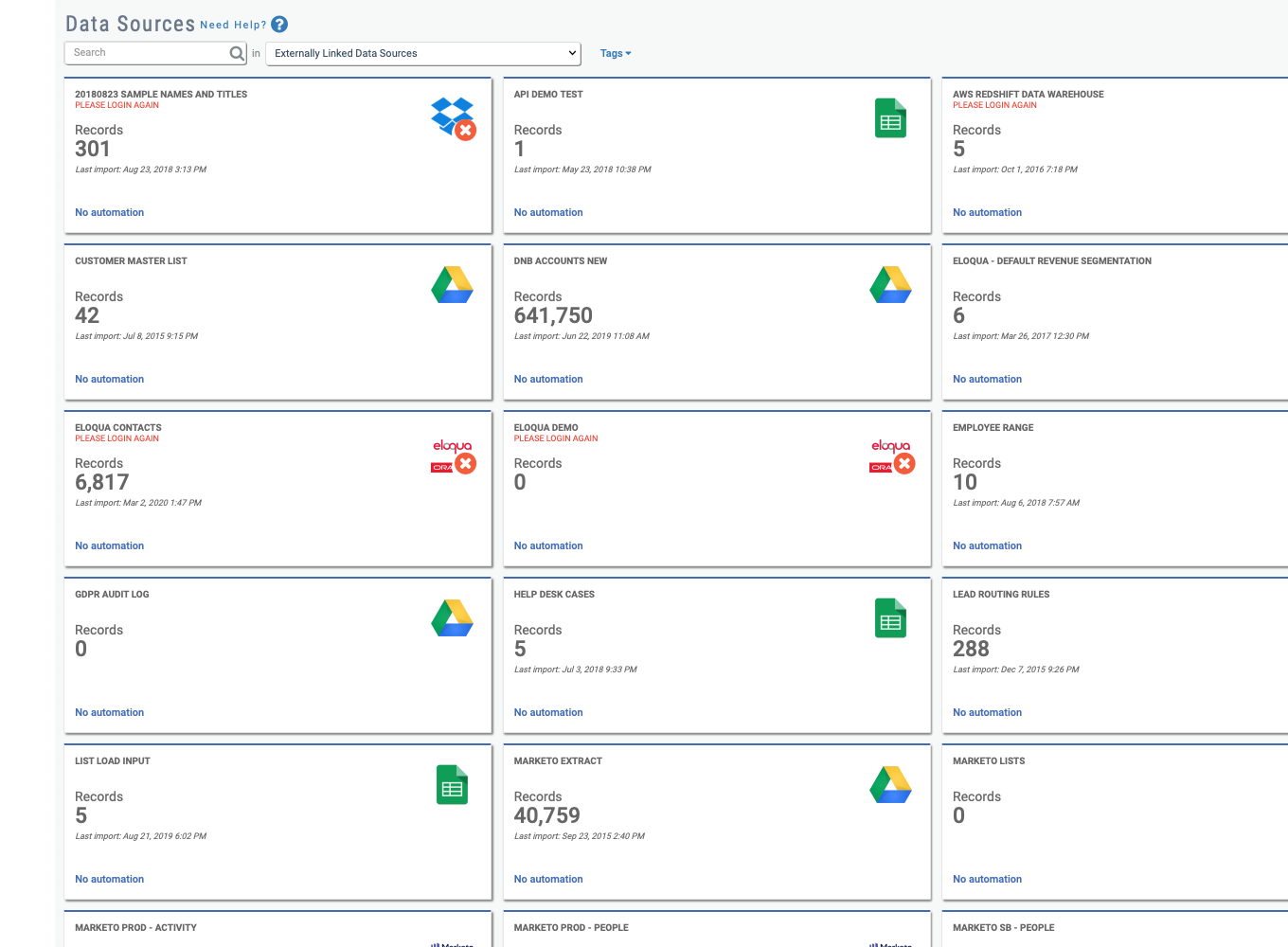Click Dropbox icon on 20180823 Sample Names card

tap(454, 118)
